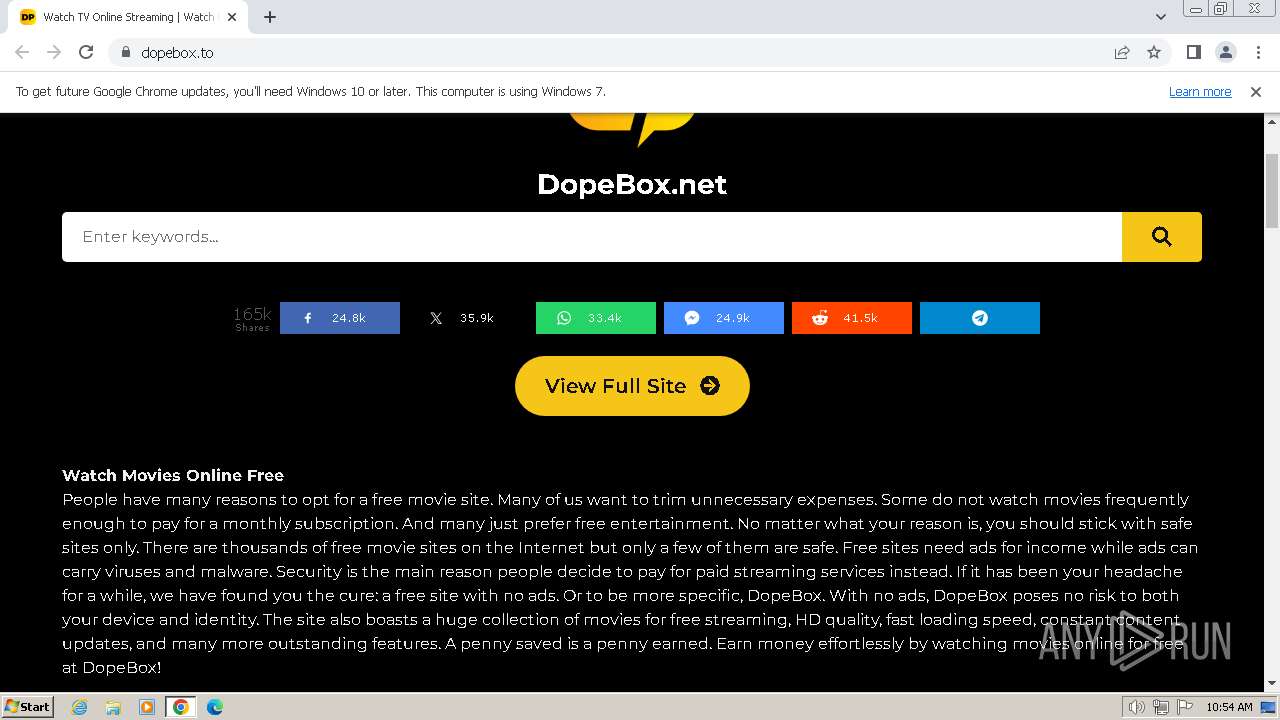Dismiss the Chrome update notification bar

(x=1256, y=91)
